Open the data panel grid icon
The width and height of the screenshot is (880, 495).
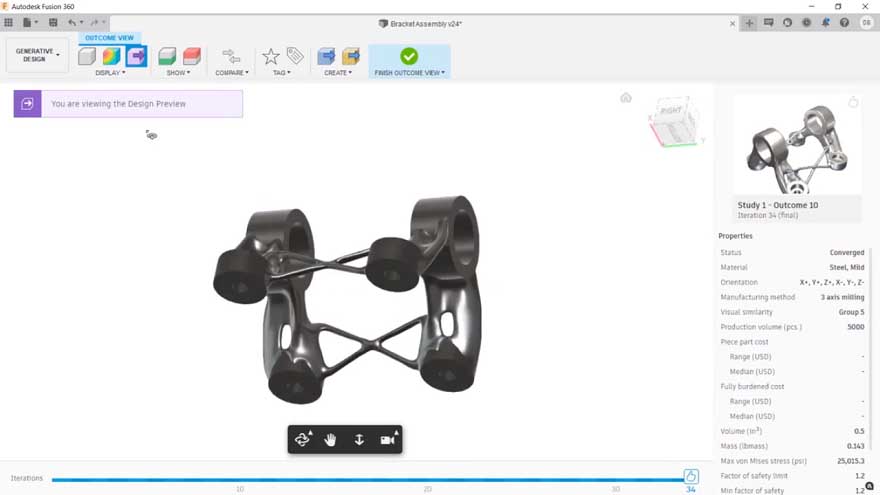coord(8,22)
